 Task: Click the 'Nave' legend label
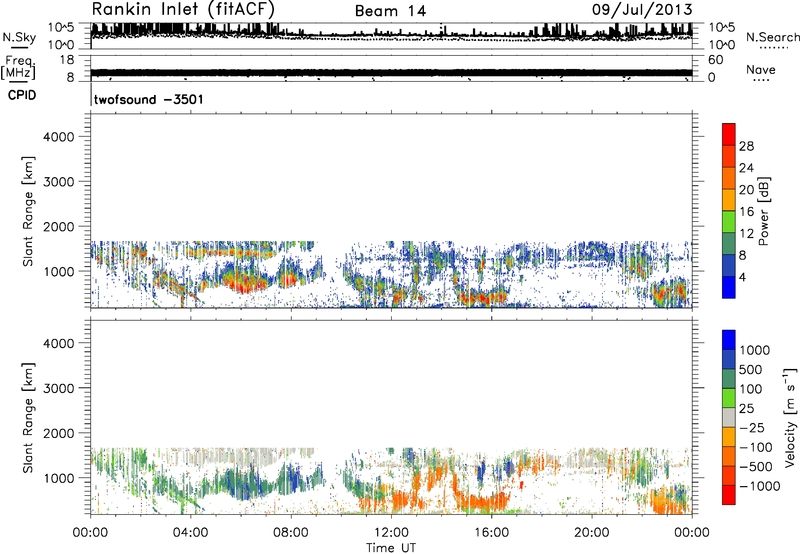pyautogui.click(x=761, y=69)
